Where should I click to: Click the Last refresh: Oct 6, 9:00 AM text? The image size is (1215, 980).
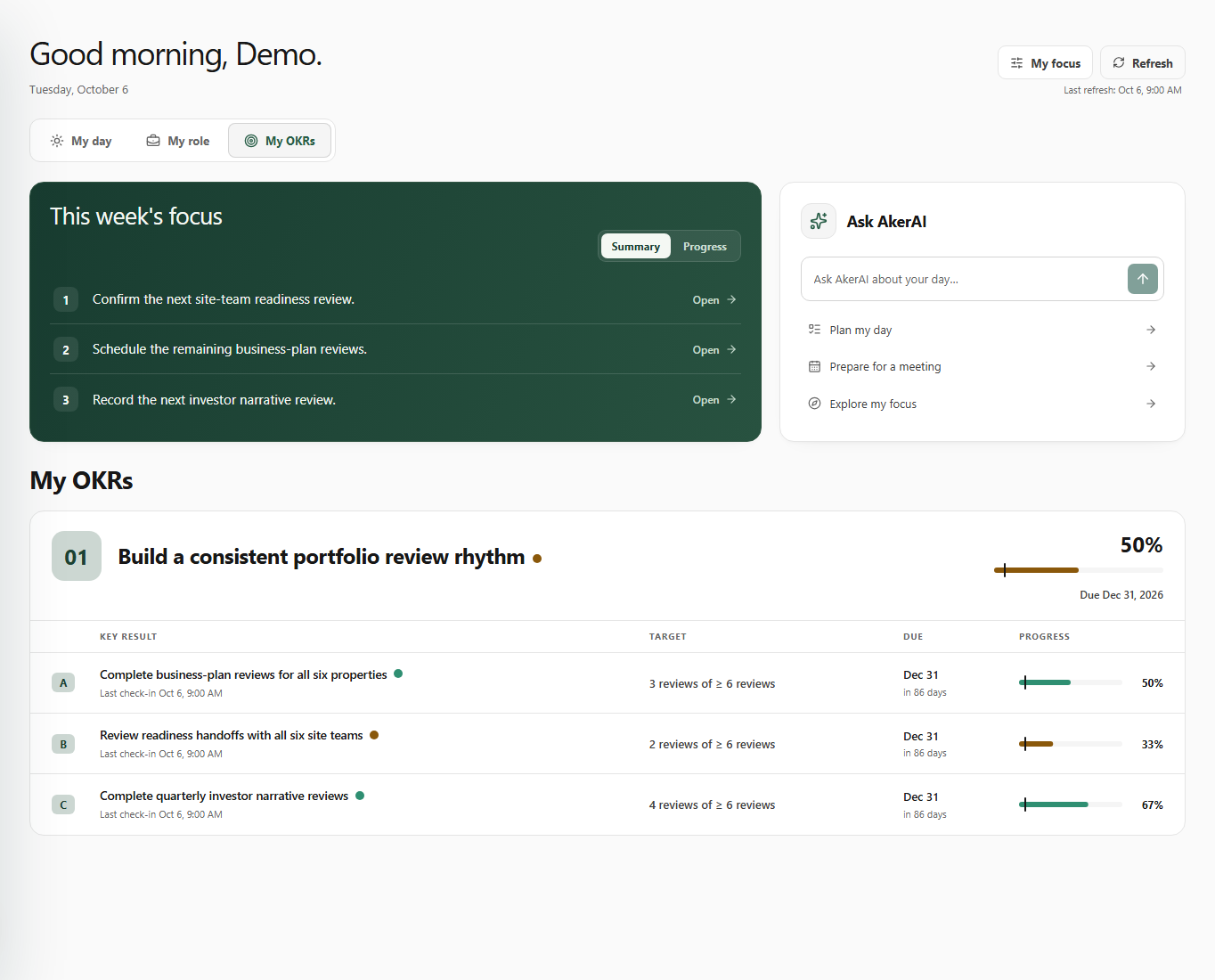click(x=1122, y=90)
